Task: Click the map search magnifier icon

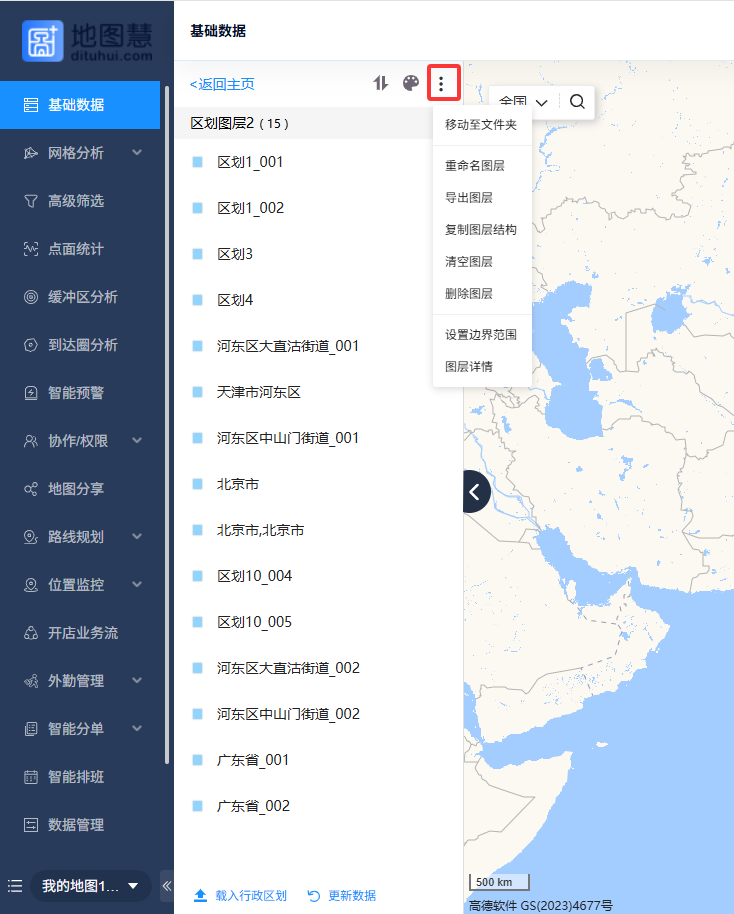Action: [x=578, y=102]
